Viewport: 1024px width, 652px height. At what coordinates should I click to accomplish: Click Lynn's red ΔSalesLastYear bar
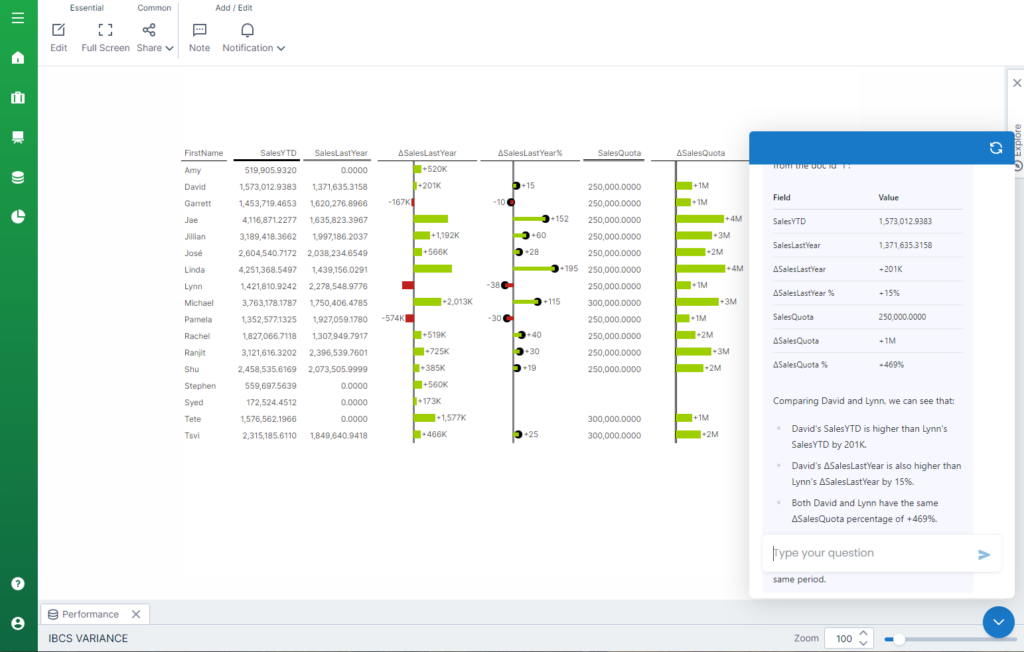tap(408, 285)
